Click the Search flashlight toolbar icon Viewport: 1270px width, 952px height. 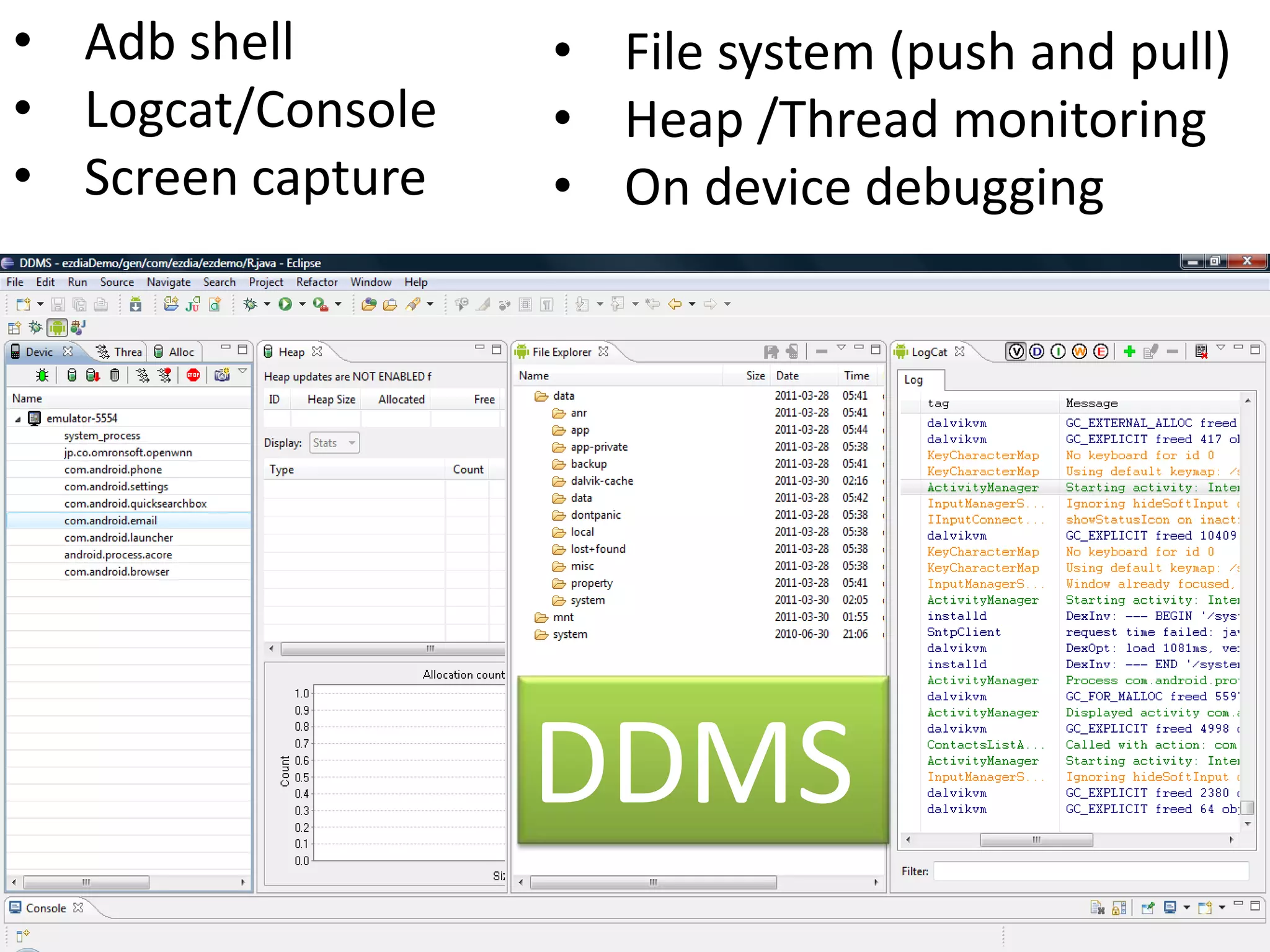click(x=412, y=304)
